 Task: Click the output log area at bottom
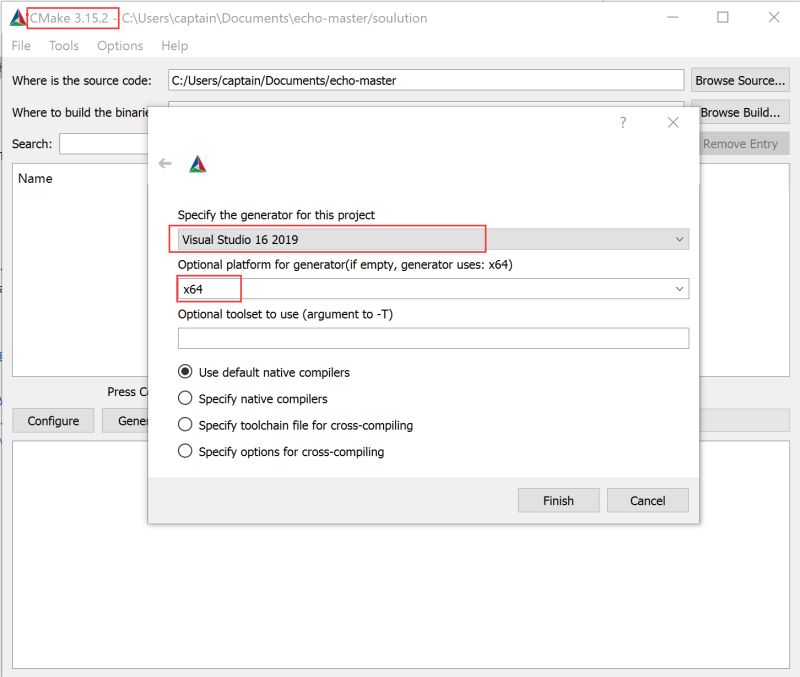pyautogui.click(x=401, y=555)
